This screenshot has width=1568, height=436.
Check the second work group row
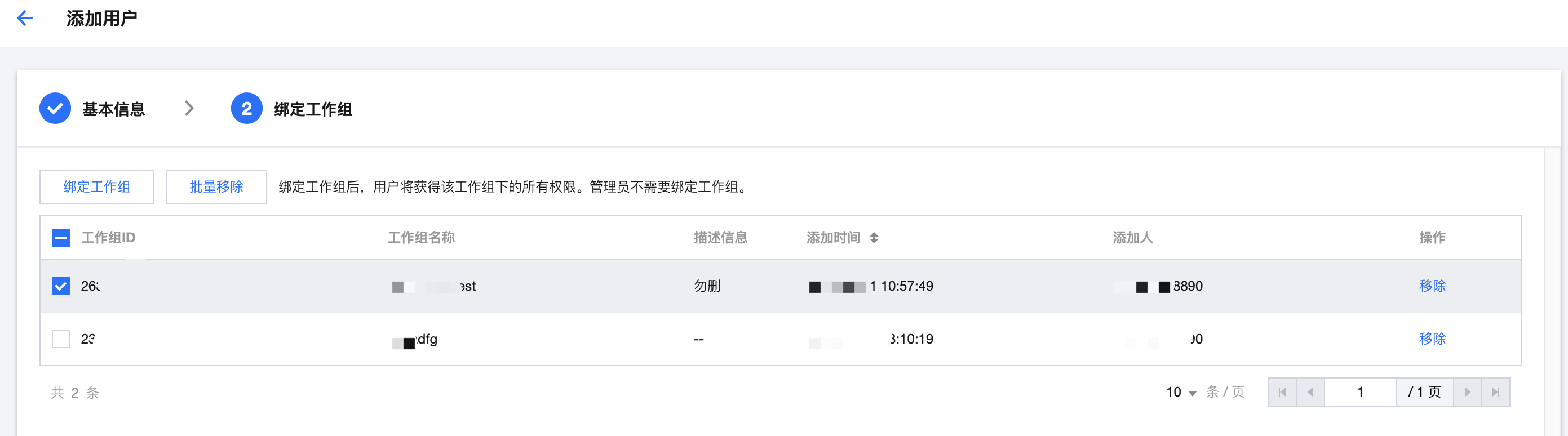(61, 339)
